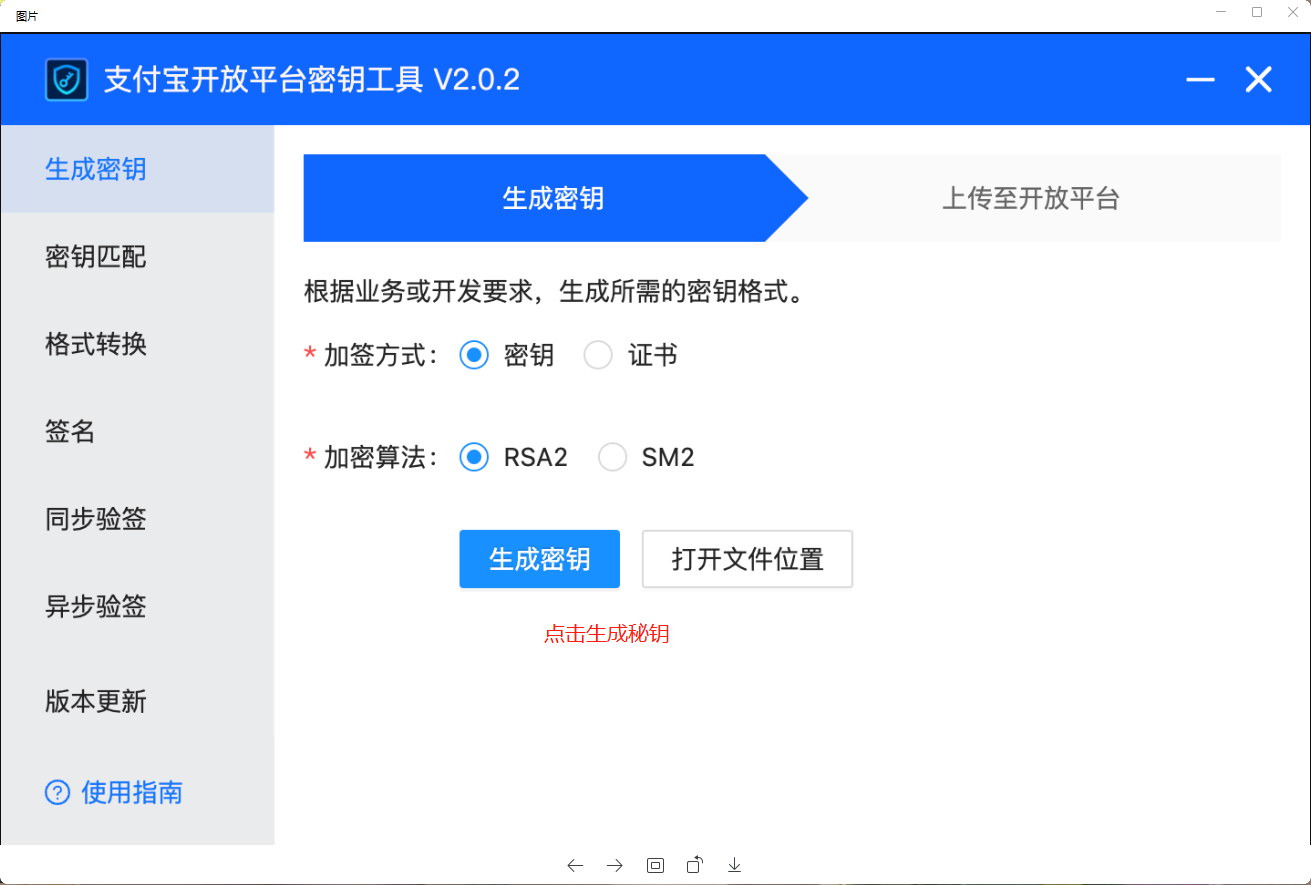
Task: Open 格式转换 in the sidebar
Action: pyautogui.click(x=137, y=344)
